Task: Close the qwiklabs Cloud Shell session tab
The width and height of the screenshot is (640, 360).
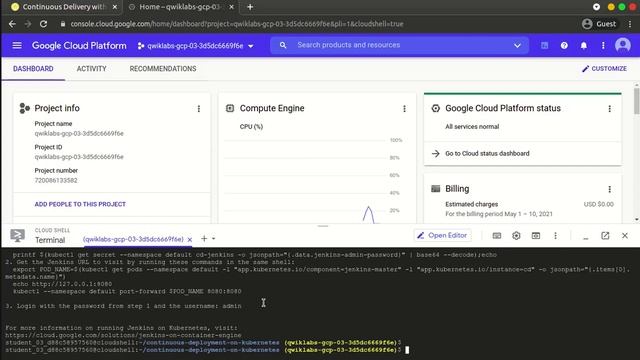Action: point(190,240)
